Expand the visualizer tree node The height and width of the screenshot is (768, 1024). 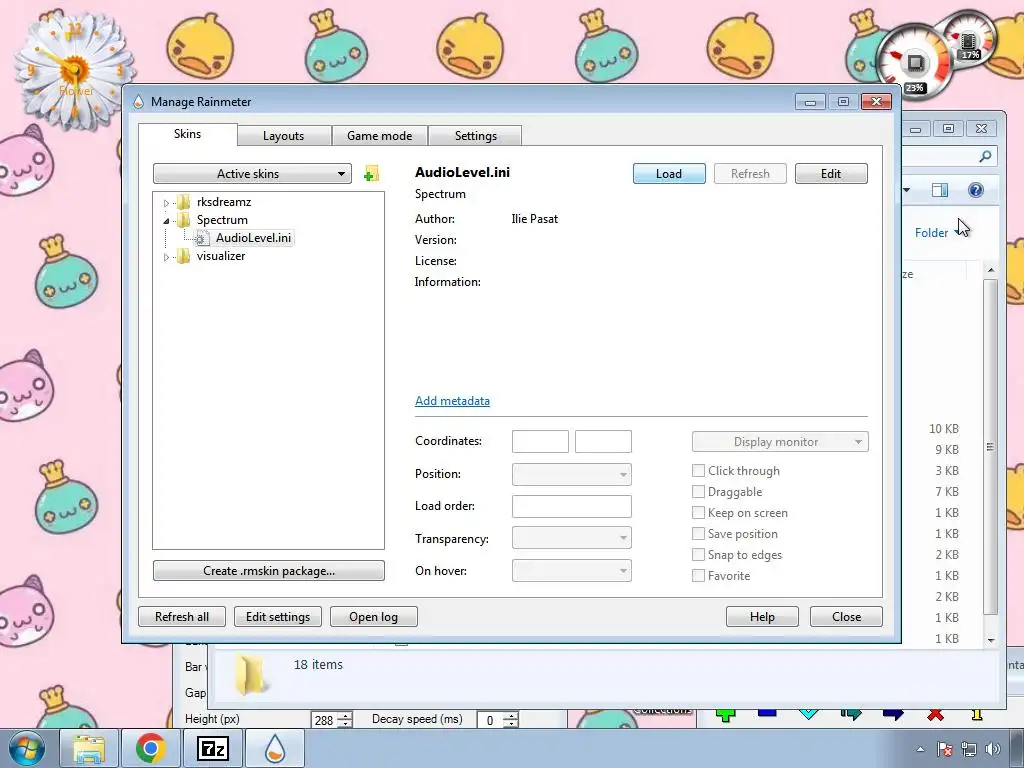point(167,257)
